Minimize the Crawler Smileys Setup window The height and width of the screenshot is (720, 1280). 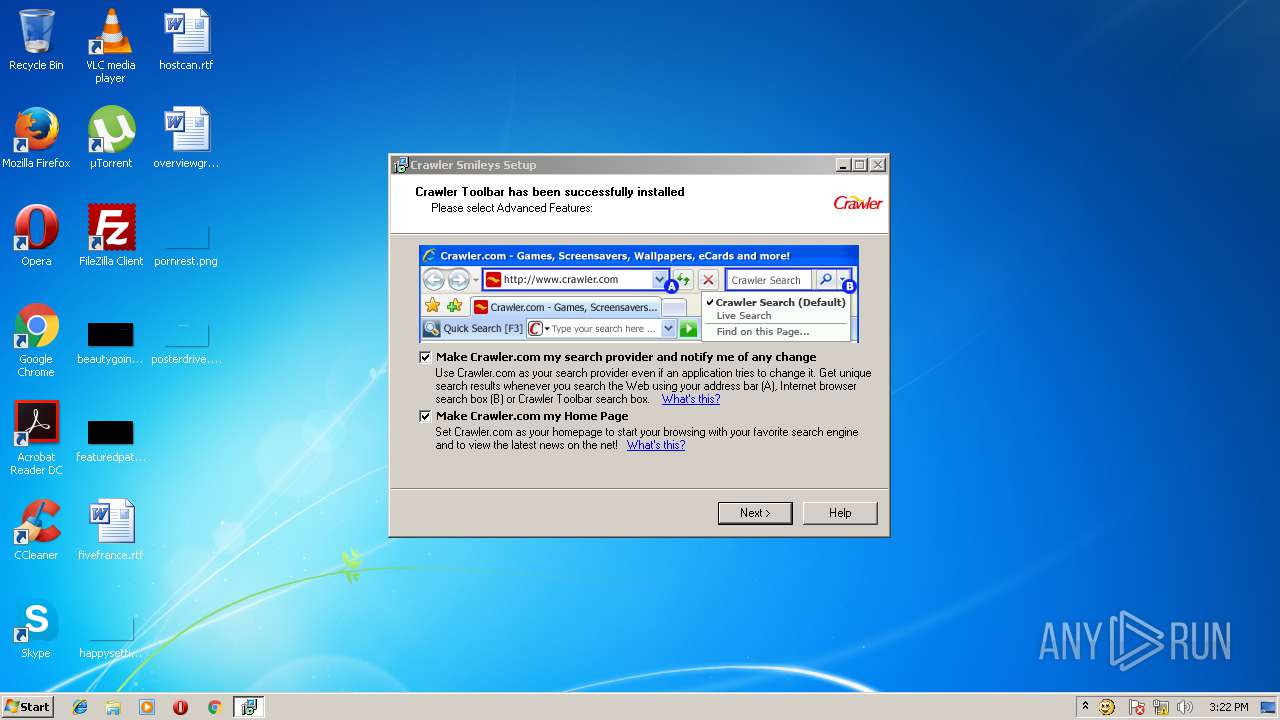843,165
